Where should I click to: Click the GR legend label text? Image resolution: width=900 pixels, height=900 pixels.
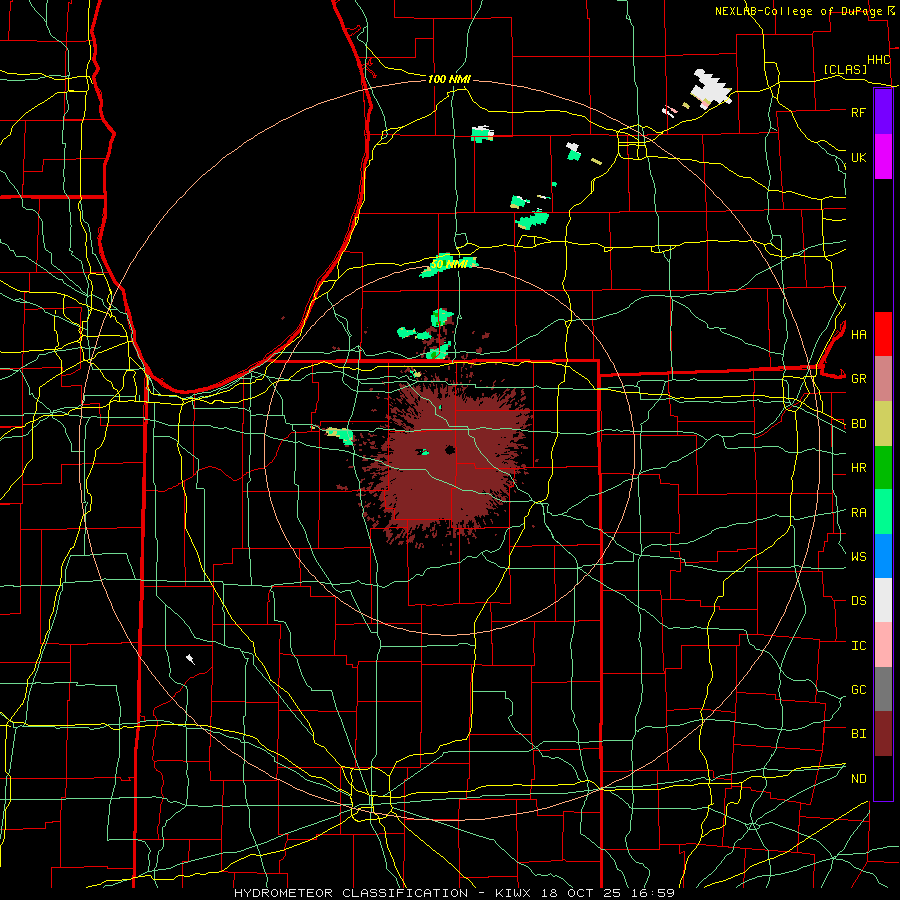click(x=859, y=379)
